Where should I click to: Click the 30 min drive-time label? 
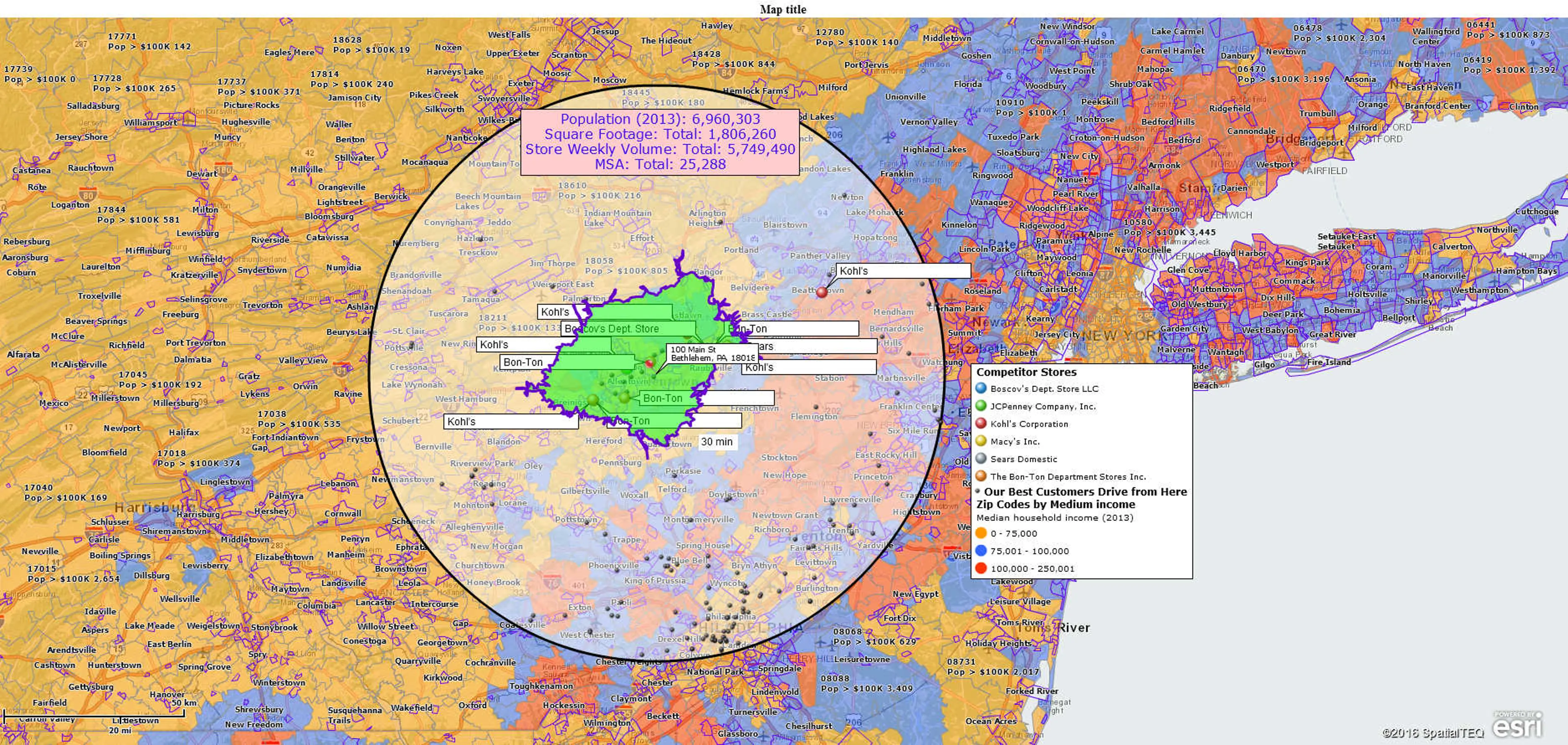717,442
